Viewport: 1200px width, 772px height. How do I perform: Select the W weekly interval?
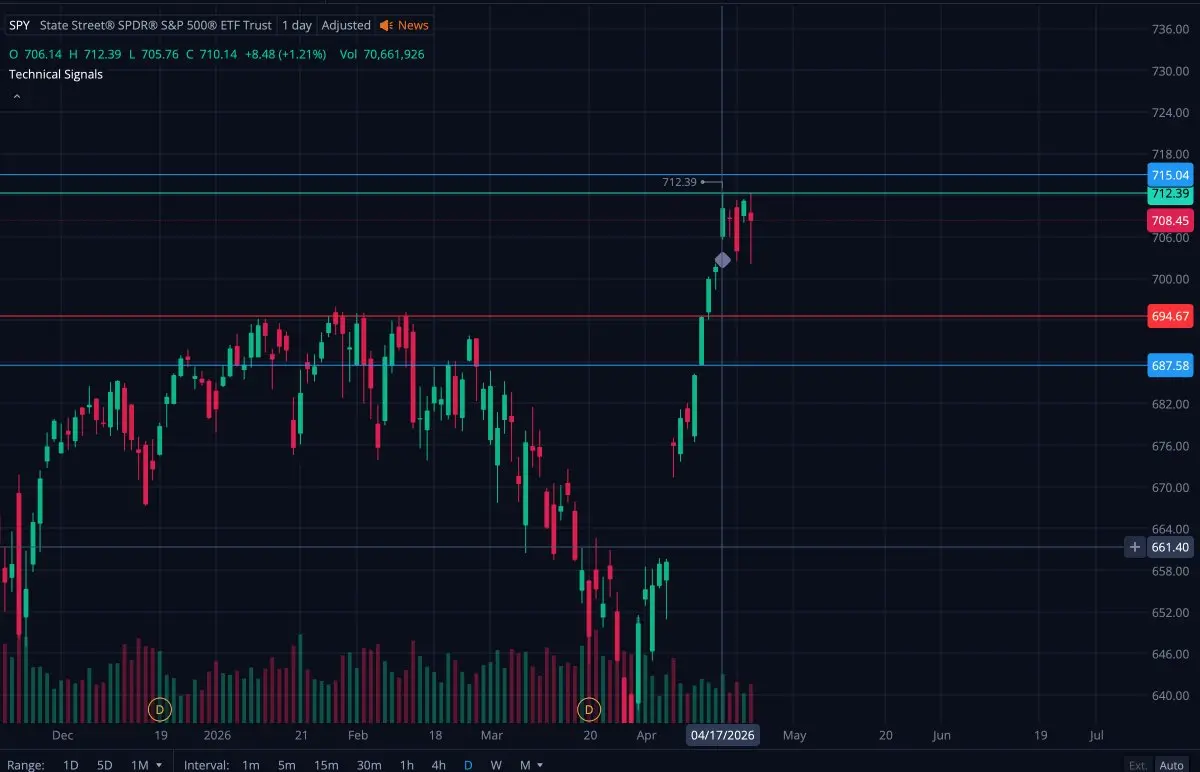[x=496, y=765]
